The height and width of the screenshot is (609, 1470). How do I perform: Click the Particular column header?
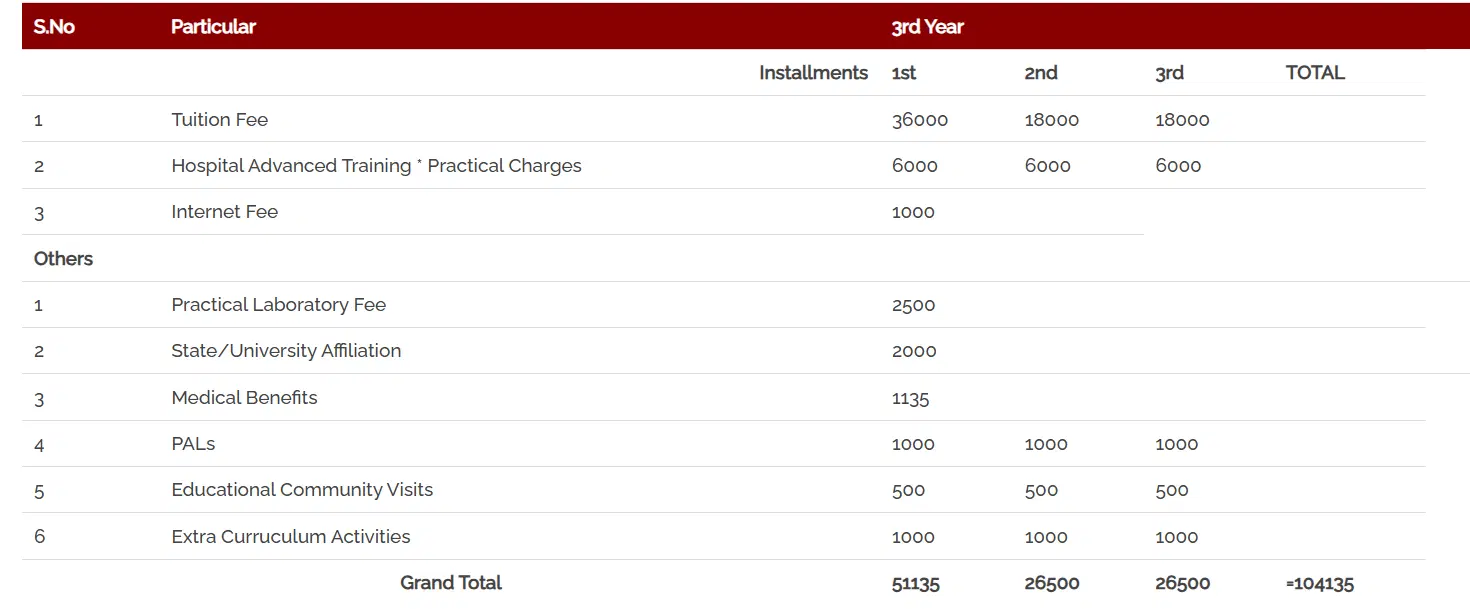pyautogui.click(x=213, y=27)
